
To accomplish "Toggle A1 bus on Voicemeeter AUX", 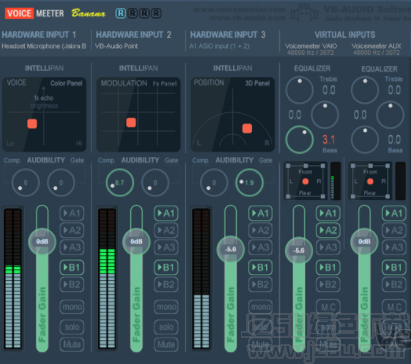I will click(x=394, y=213).
